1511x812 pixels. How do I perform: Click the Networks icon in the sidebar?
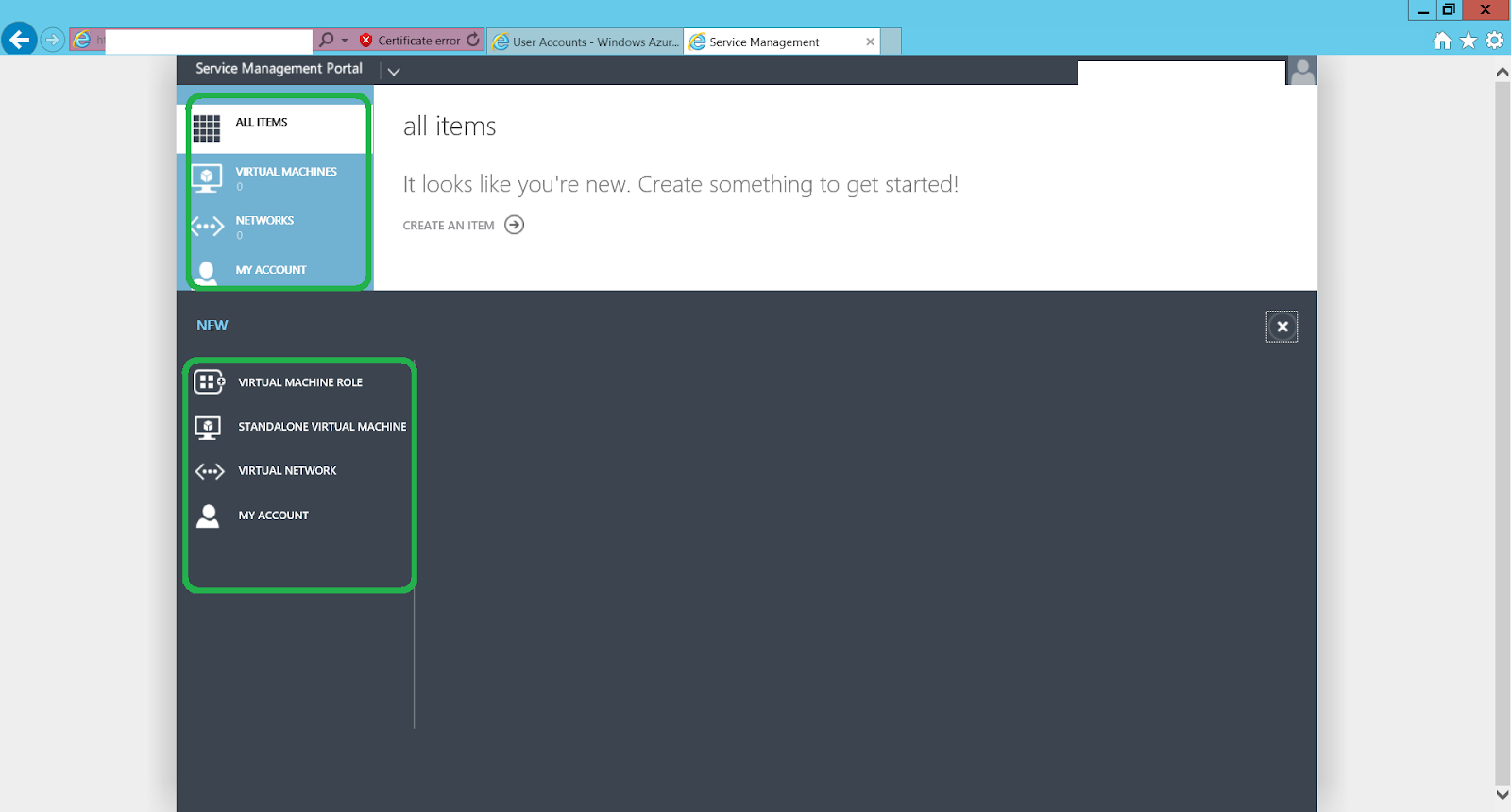coord(207,227)
